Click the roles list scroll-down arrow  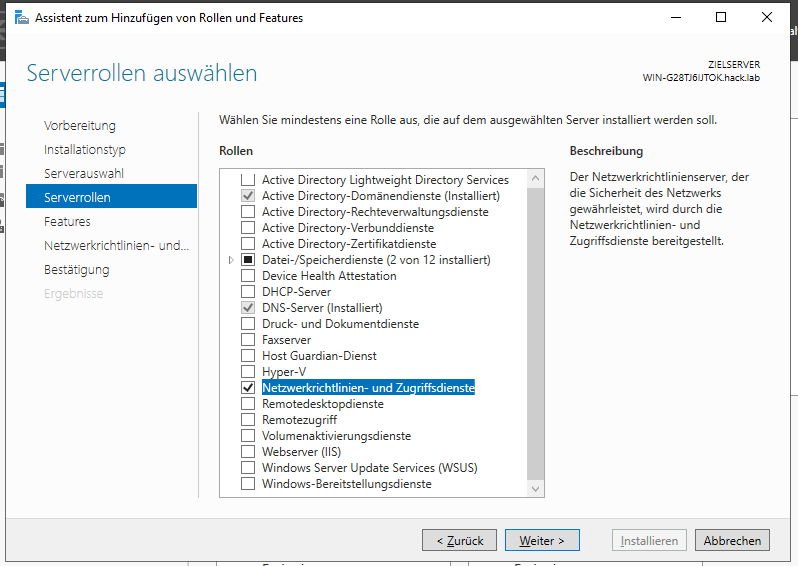536,488
